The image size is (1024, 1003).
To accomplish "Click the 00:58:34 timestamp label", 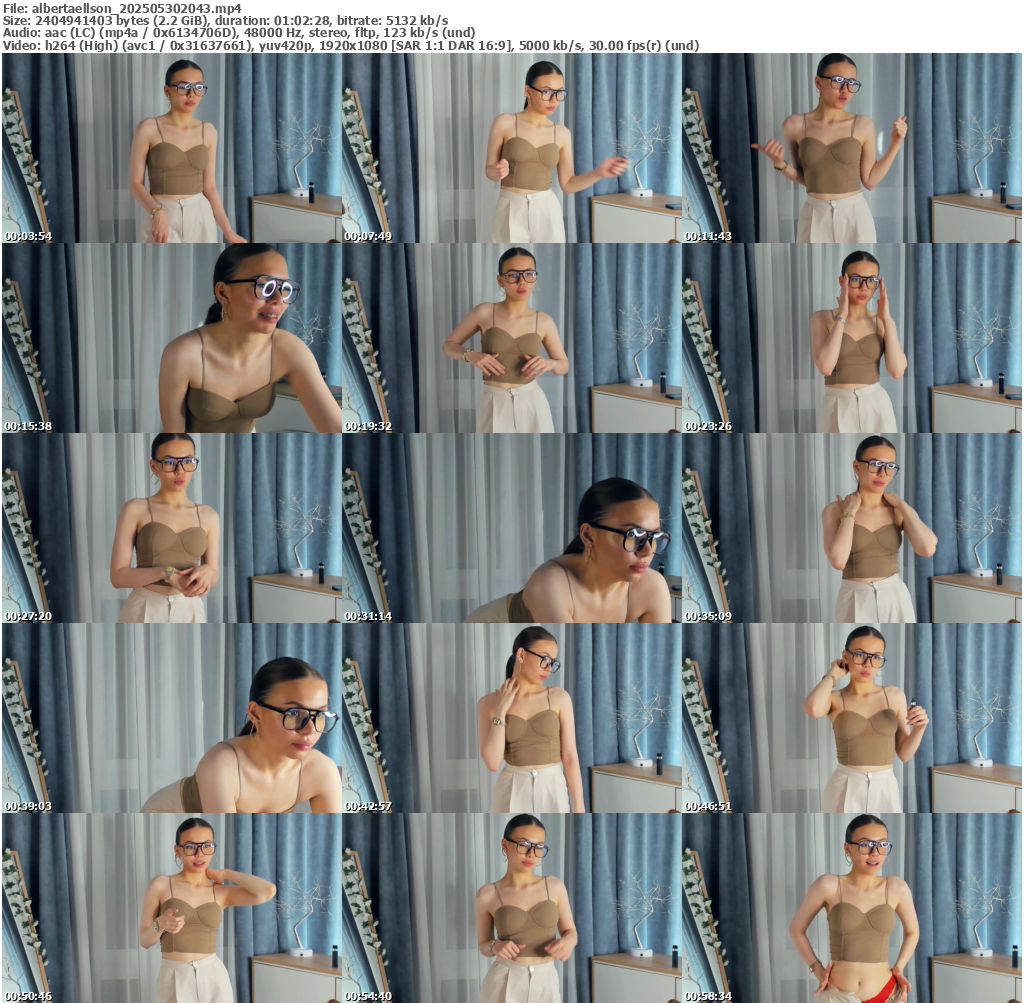I will point(709,996).
